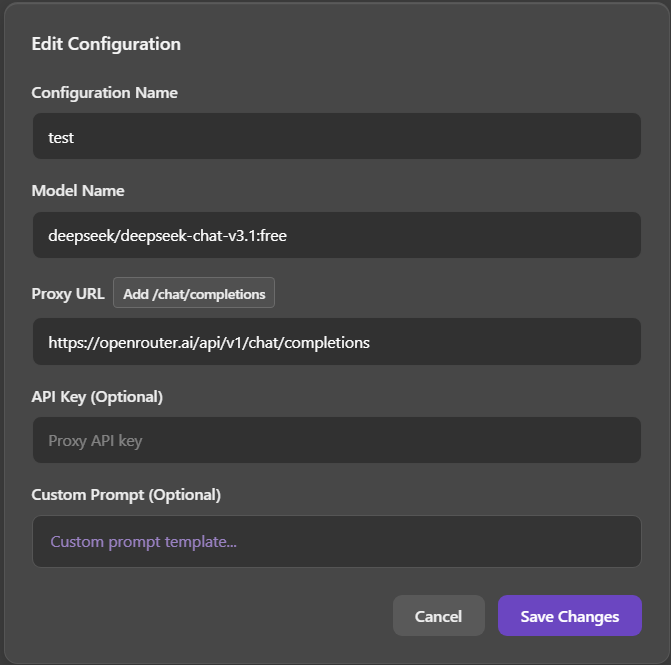Save the configuration with Save Changes
Image resolution: width=671 pixels, height=665 pixels.
coord(569,616)
